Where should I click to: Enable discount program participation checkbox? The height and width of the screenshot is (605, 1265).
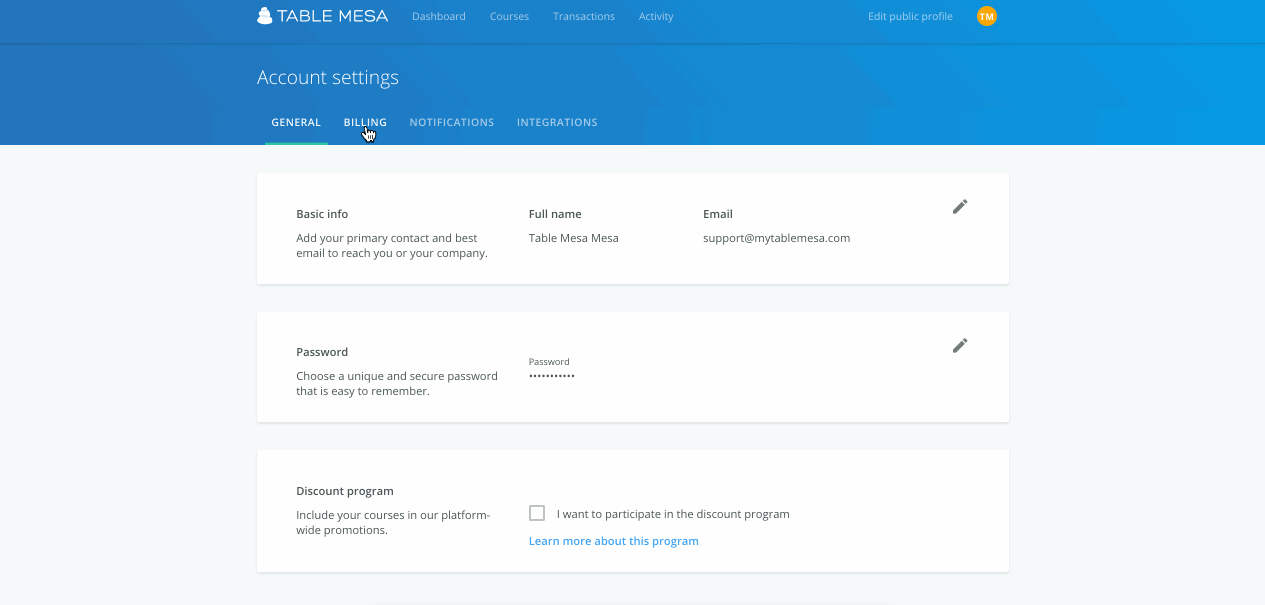tap(537, 513)
